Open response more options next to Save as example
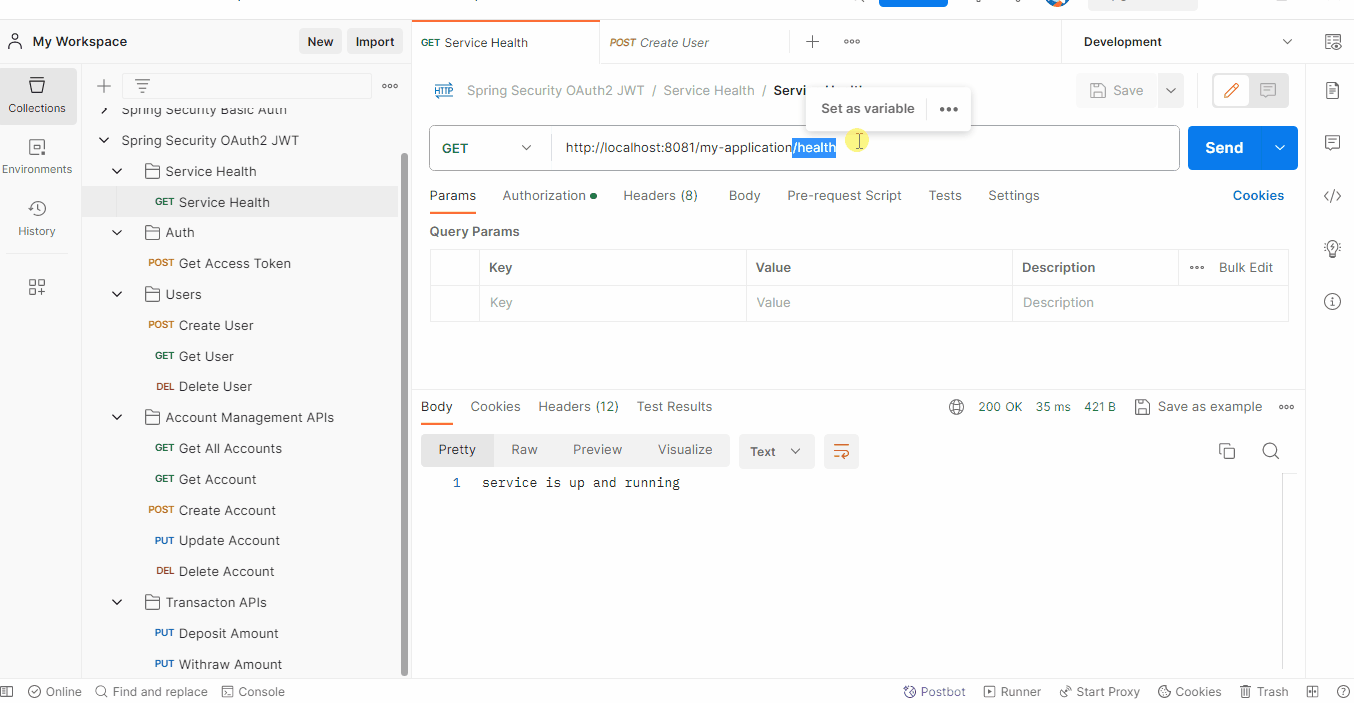This screenshot has height=703, width=1354. coord(1286,407)
